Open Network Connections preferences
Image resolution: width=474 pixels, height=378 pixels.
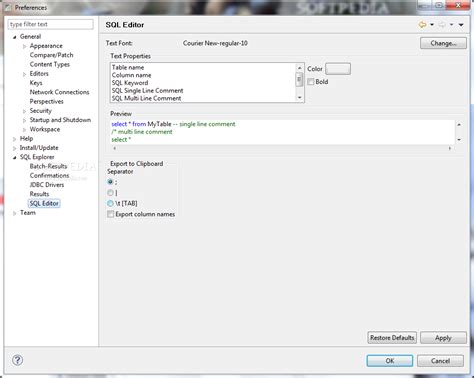(x=59, y=92)
